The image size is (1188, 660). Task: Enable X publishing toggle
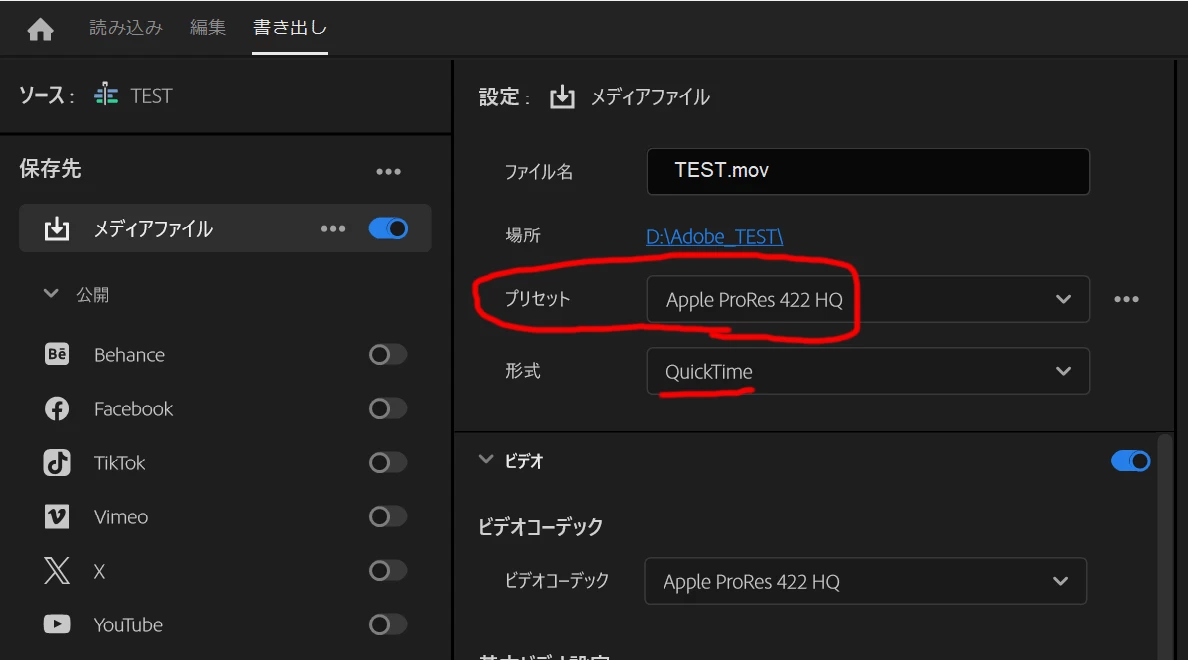point(388,571)
